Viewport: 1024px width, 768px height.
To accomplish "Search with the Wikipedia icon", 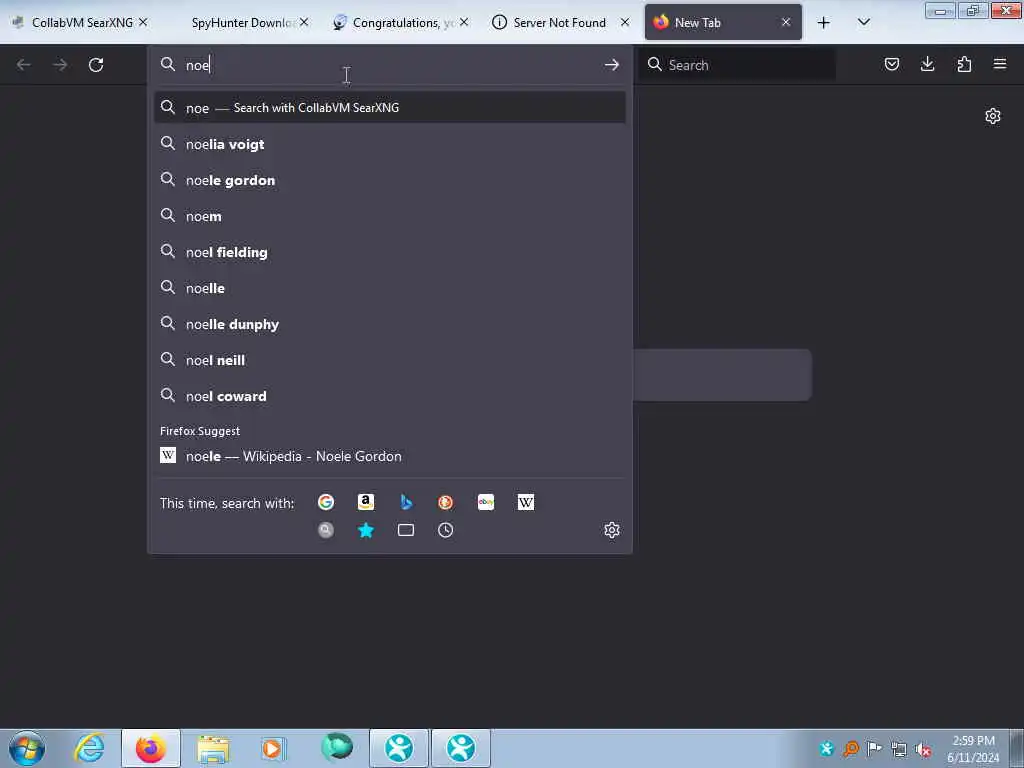I will [526, 502].
